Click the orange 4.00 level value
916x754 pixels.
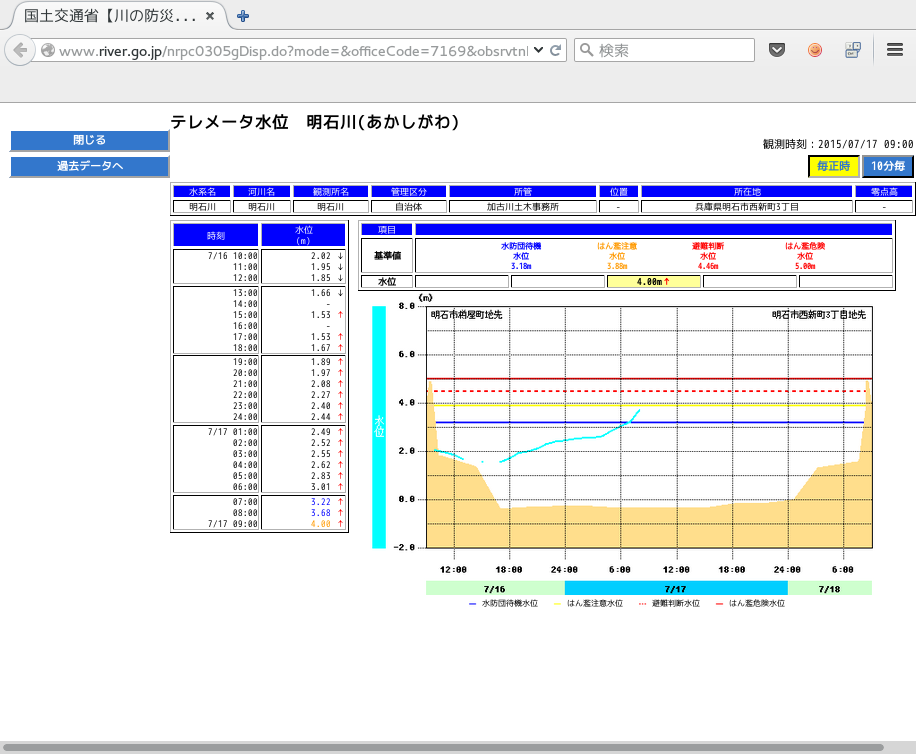(x=321, y=524)
